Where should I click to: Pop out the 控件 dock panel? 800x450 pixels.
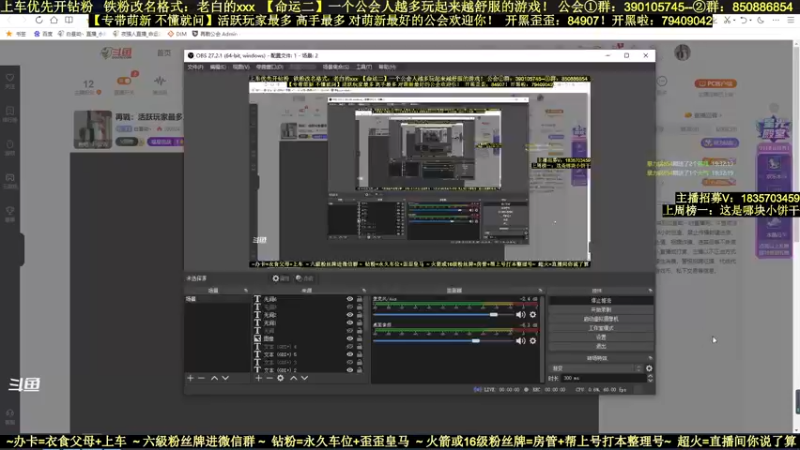(x=650, y=291)
